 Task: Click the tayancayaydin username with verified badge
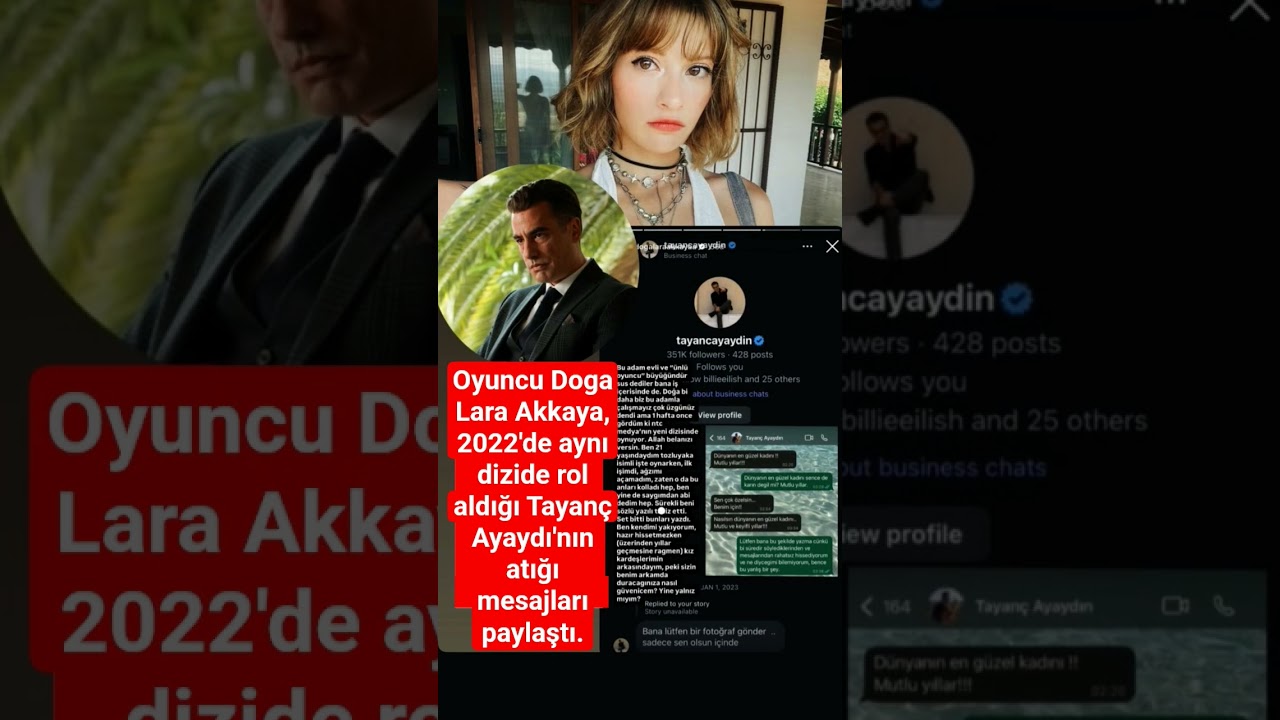pos(720,340)
